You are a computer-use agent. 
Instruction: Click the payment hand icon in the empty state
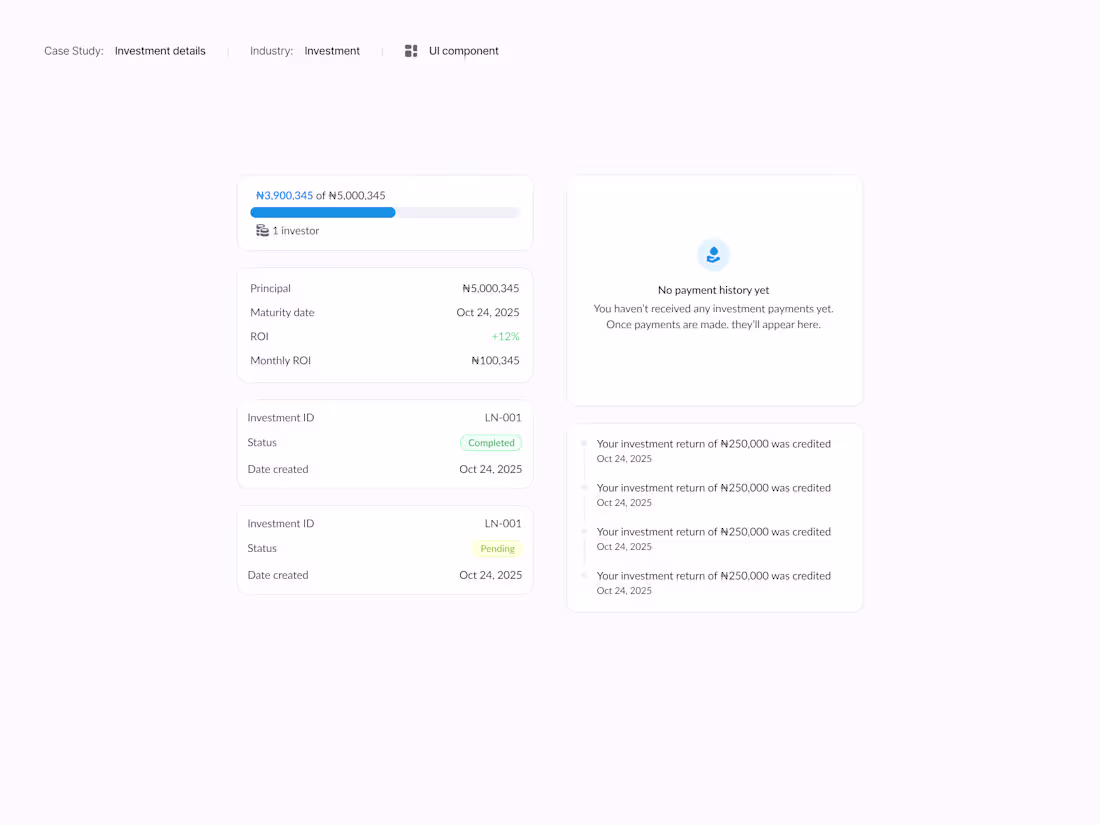713,254
